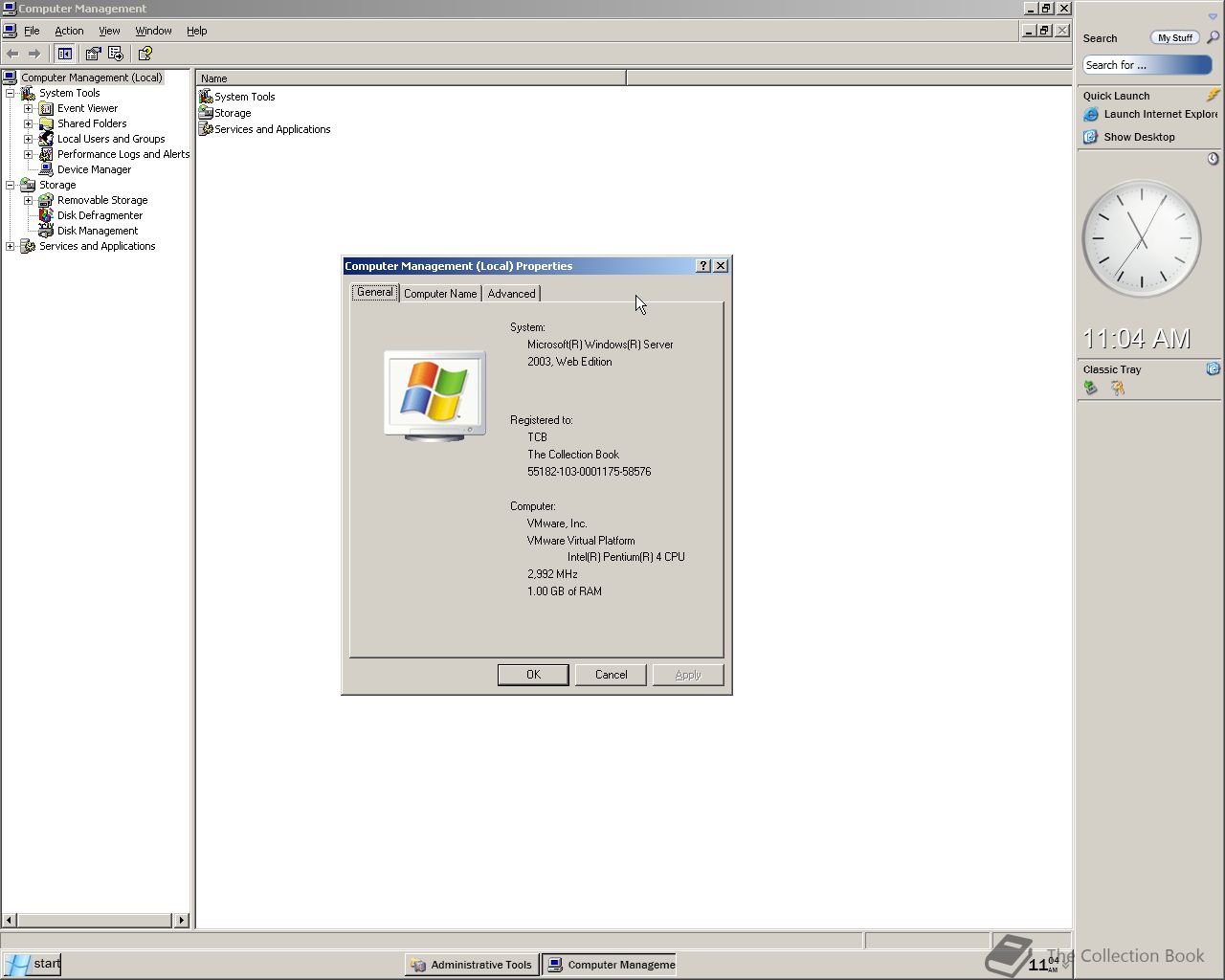Click the 11:04 AM digital time text
Viewport: 1225px width, 980px height.
click(x=1137, y=339)
